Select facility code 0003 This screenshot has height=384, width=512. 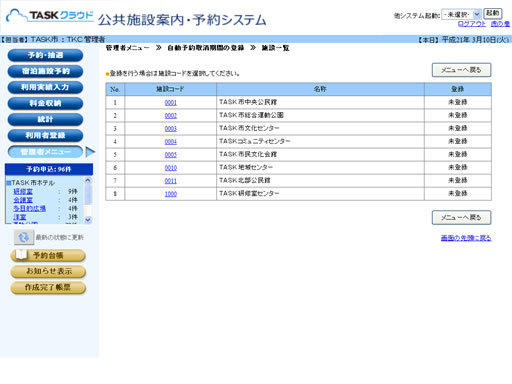tap(171, 128)
